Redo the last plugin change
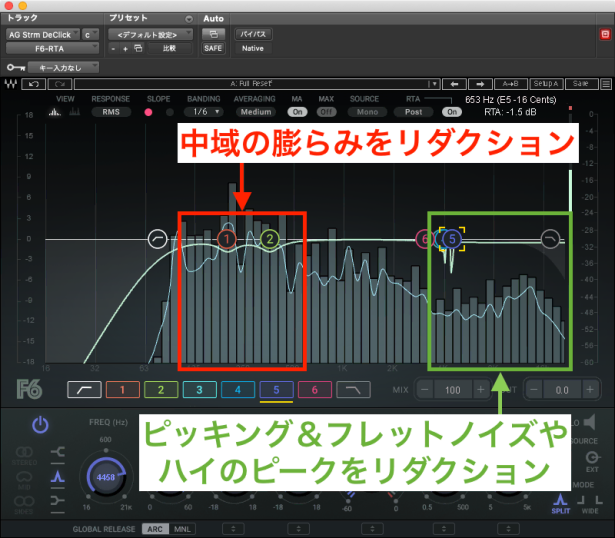 click(60, 84)
